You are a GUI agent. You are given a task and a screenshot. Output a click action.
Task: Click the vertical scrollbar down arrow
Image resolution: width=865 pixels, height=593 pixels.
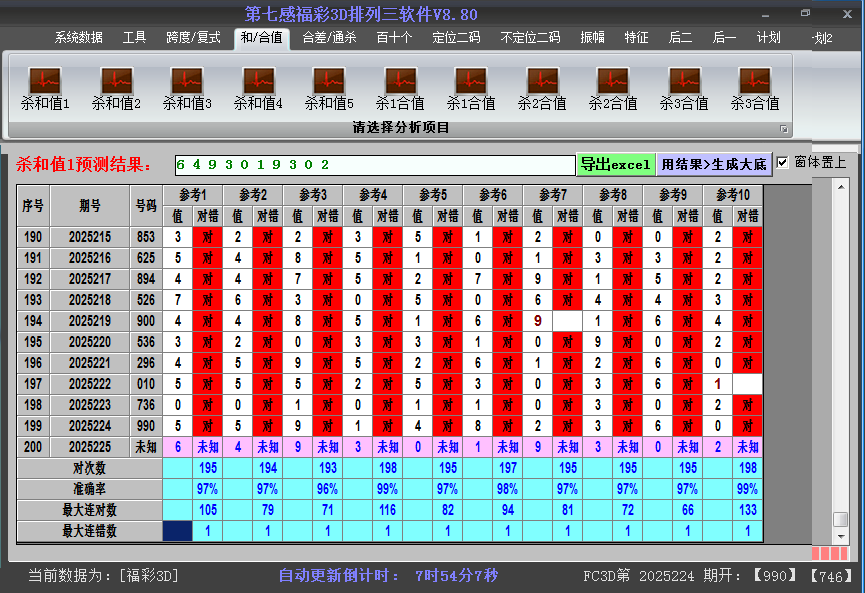pos(840,535)
